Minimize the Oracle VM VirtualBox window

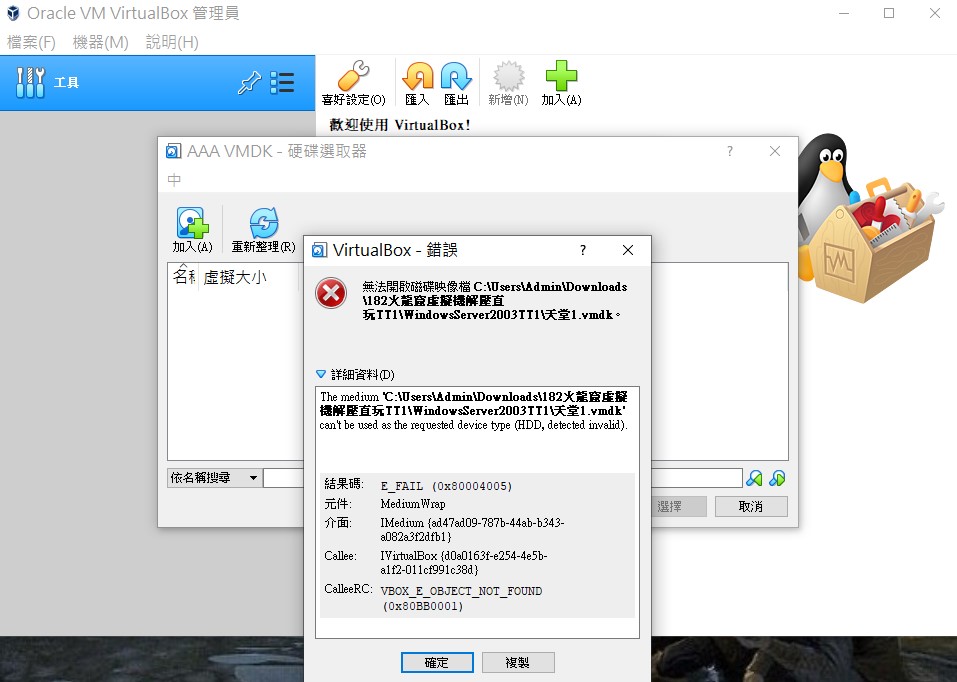click(x=844, y=13)
